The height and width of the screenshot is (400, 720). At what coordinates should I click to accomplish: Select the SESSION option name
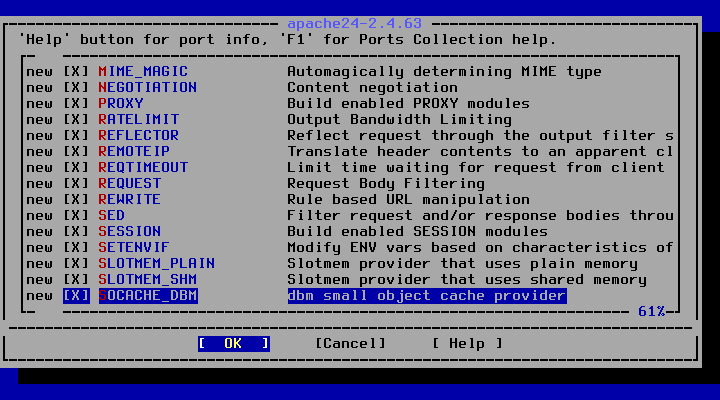tap(130, 231)
